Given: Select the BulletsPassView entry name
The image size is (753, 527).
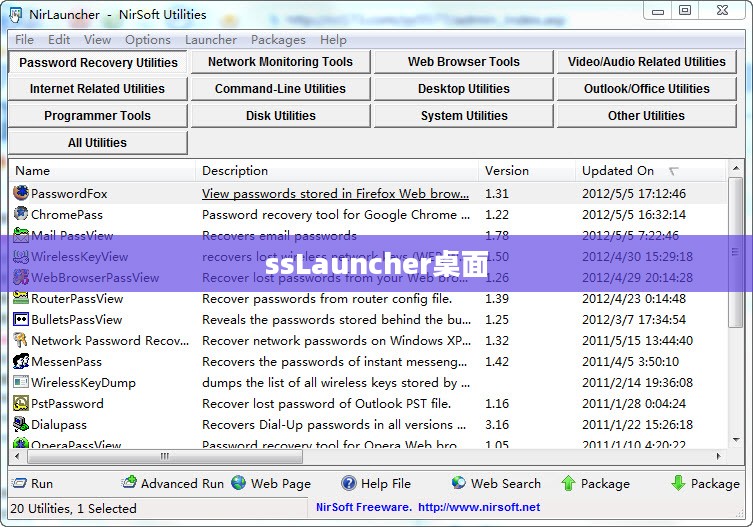Looking at the screenshot, I should 76,319.
